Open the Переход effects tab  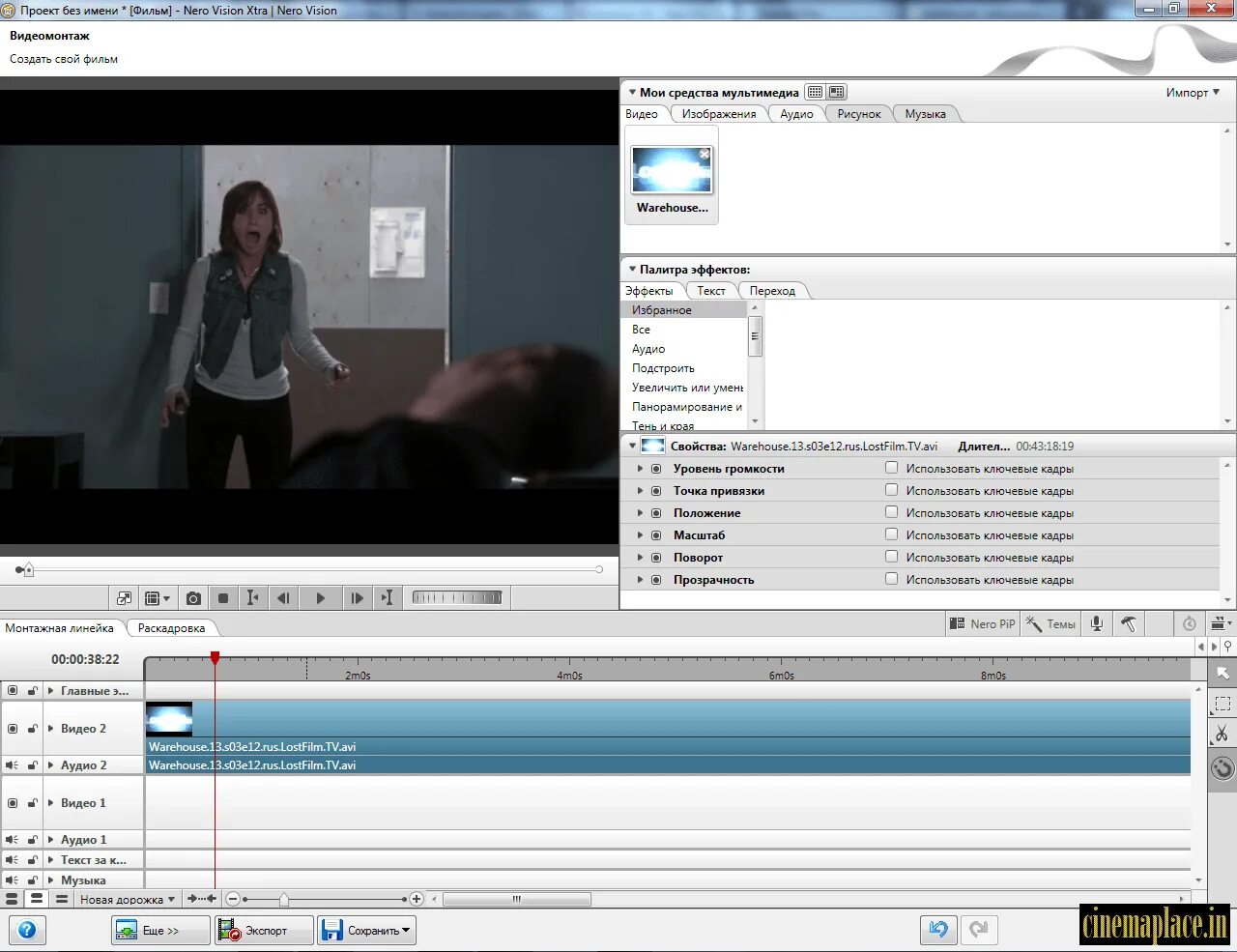tap(772, 291)
